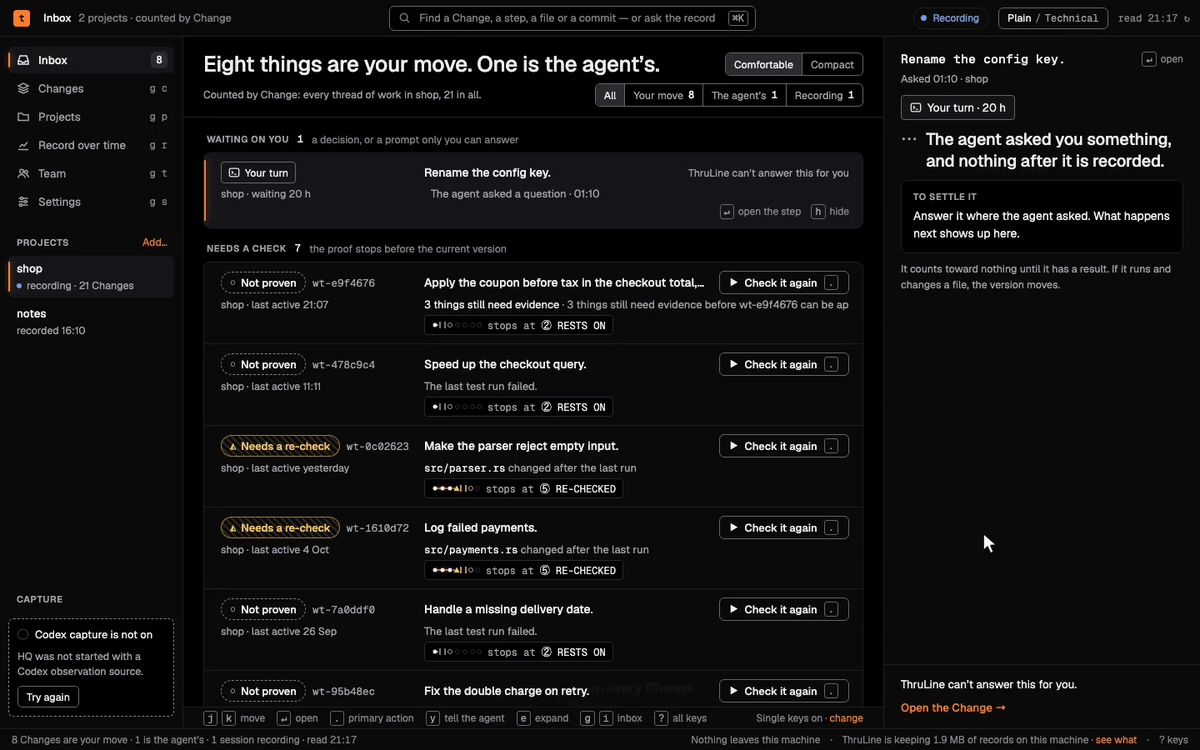The height and width of the screenshot is (750, 1200).
Task: Click the '.' key on the wt-478c9c4 row
Action: click(x=832, y=365)
